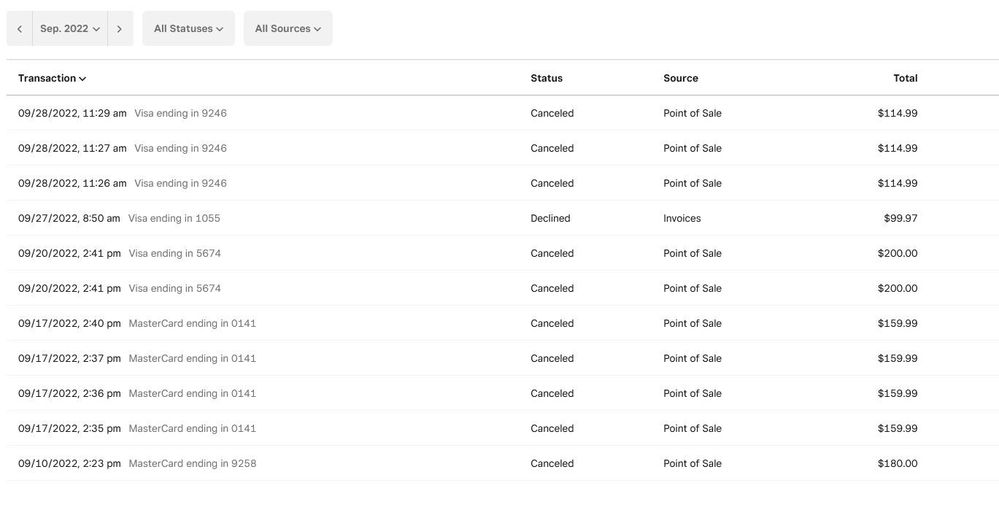This screenshot has height=515, width=999.
Task: Open the 09/28/2022 11:26 am transaction
Action: tap(72, 183)
